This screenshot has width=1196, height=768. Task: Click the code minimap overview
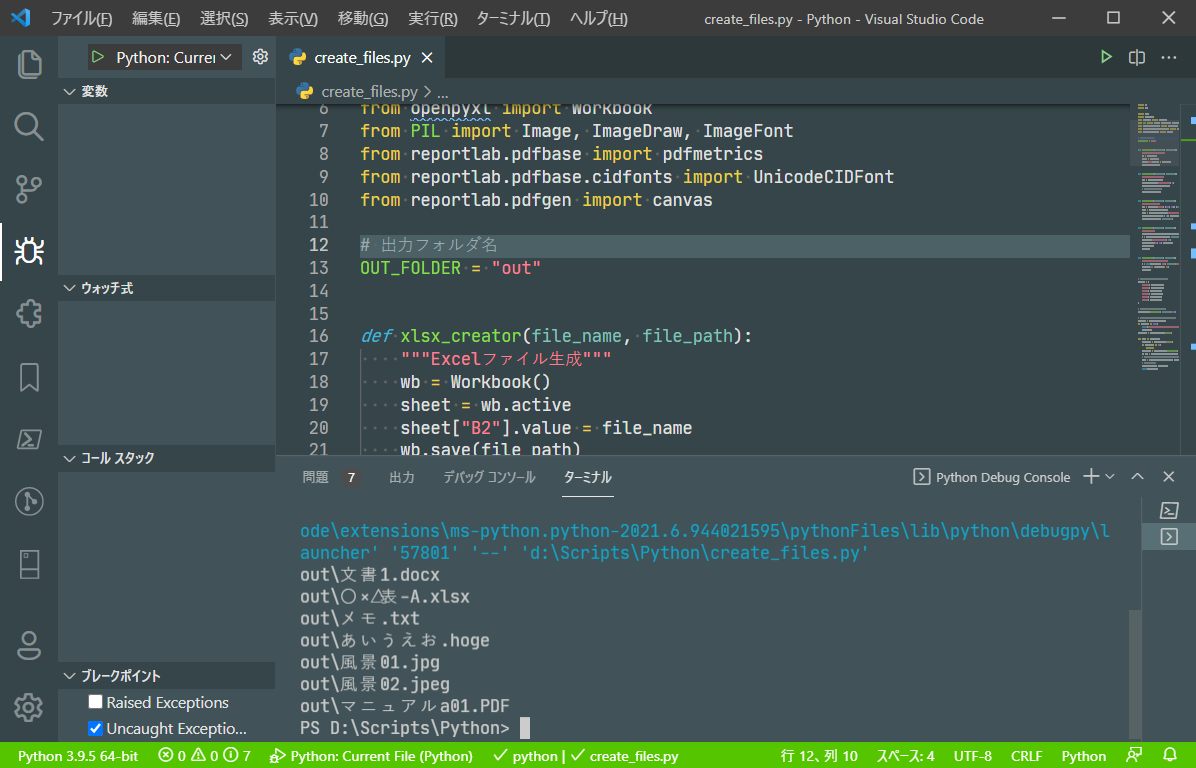tap(1159, 238)
